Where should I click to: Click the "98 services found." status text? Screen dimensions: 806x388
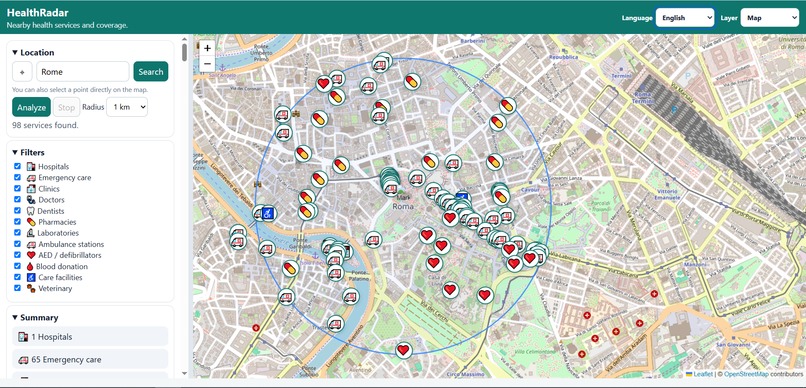[45, 125]
